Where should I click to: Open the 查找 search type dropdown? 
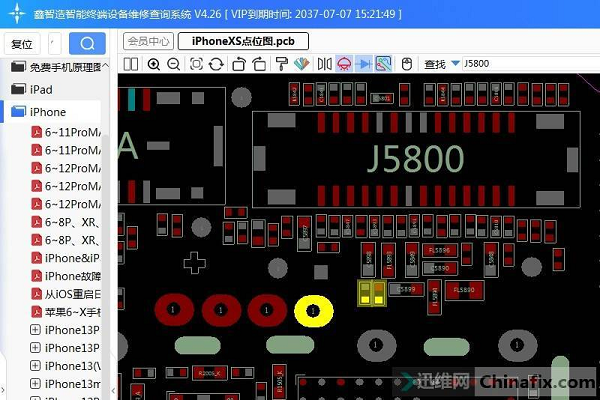[x=455, y=64]
